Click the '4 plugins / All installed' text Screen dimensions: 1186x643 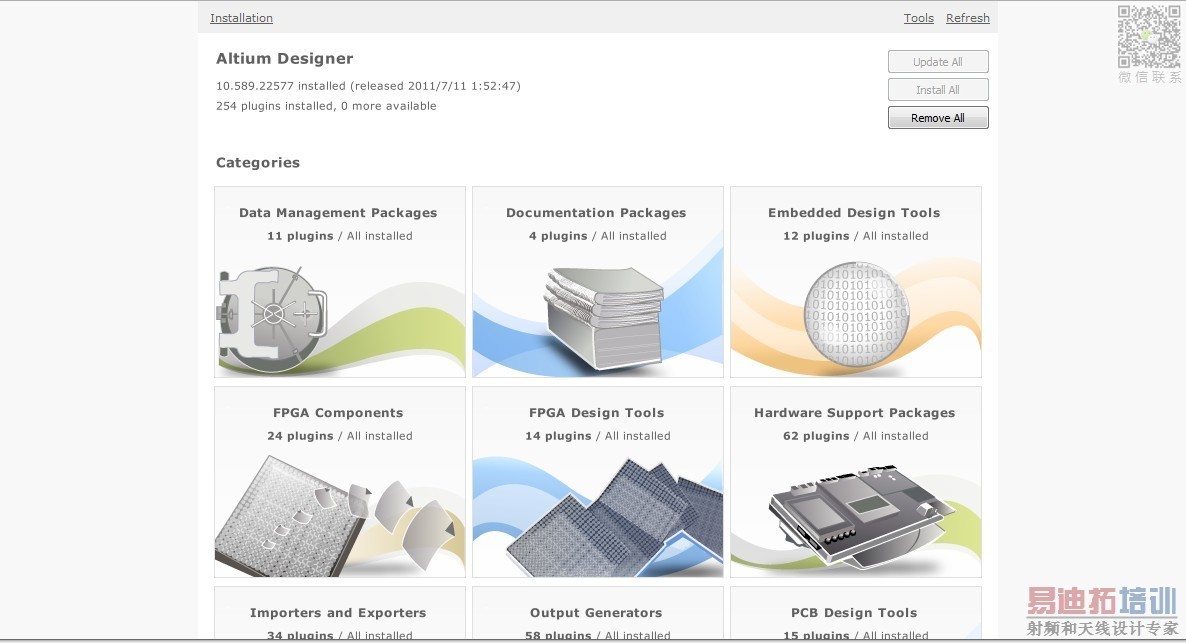point(598,236)
